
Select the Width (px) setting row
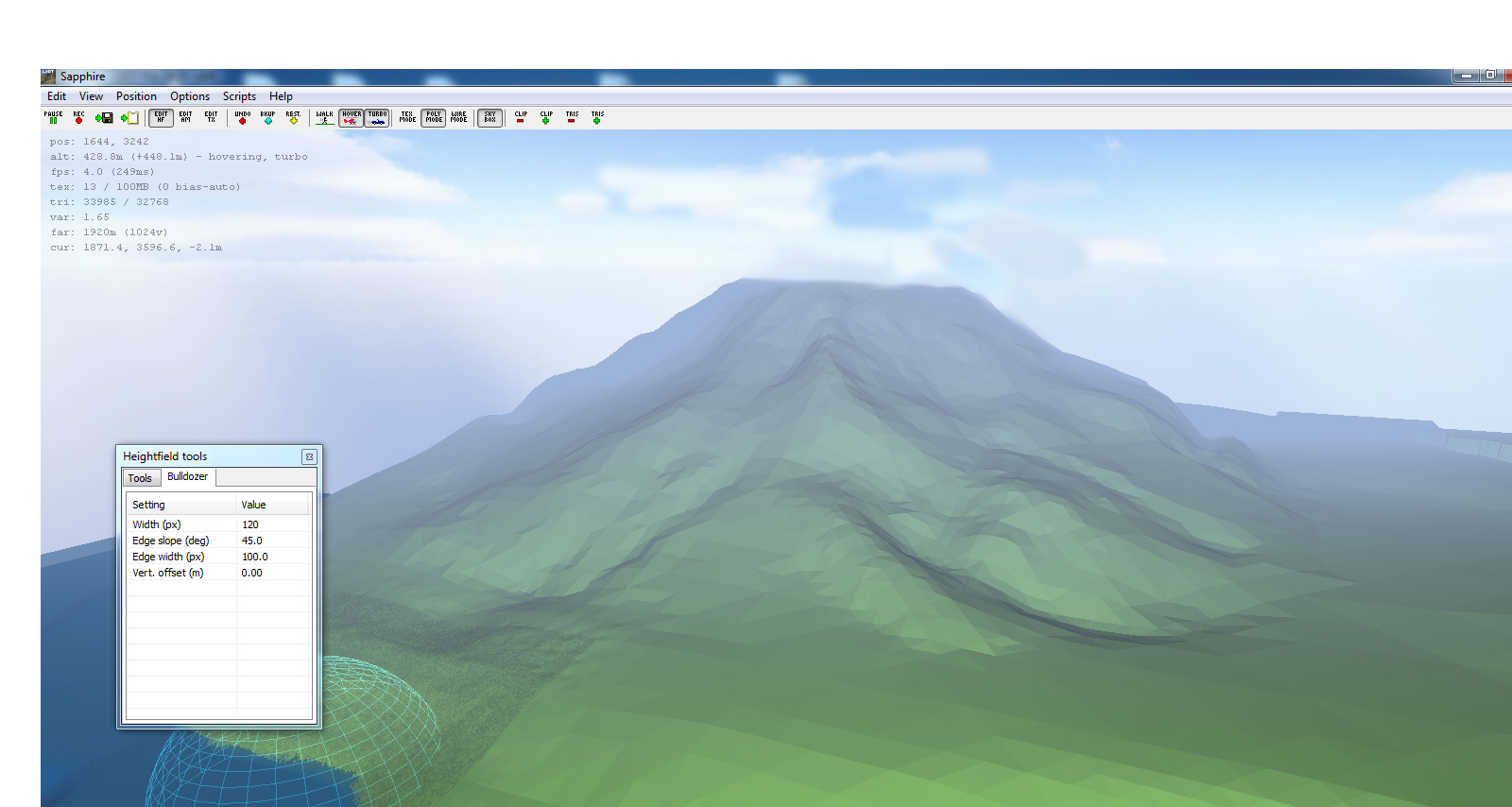coord(219,524)
